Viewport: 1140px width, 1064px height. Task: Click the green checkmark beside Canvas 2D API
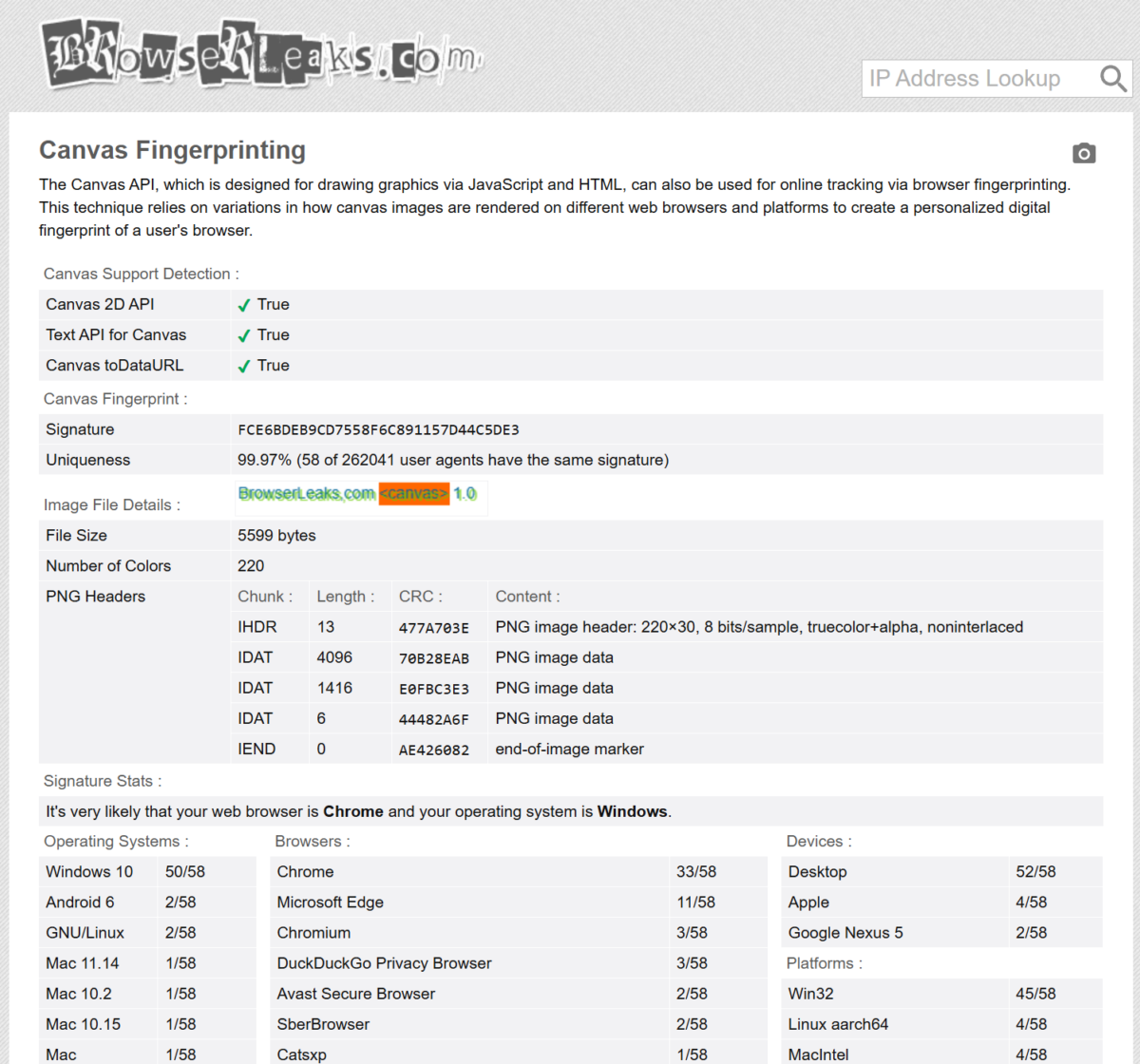pos(244,305)
